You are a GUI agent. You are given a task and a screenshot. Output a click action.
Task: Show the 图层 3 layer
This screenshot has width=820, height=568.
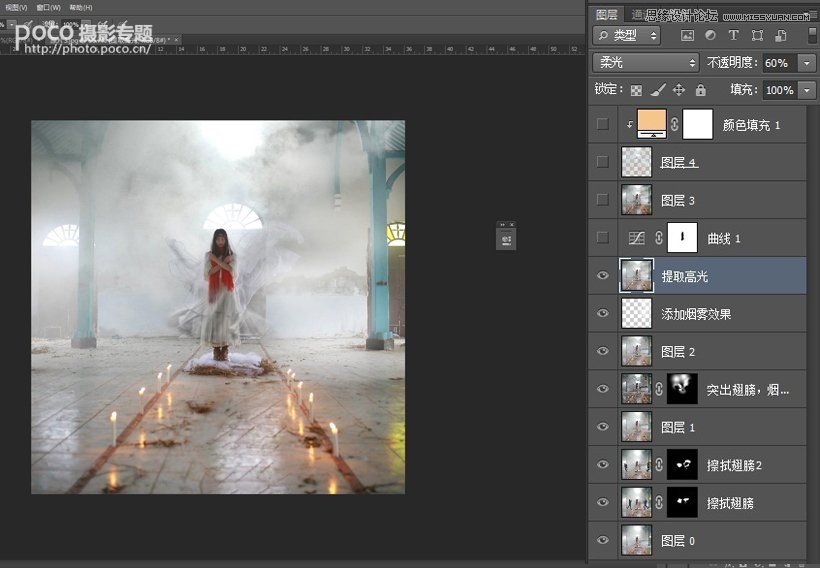602,199
